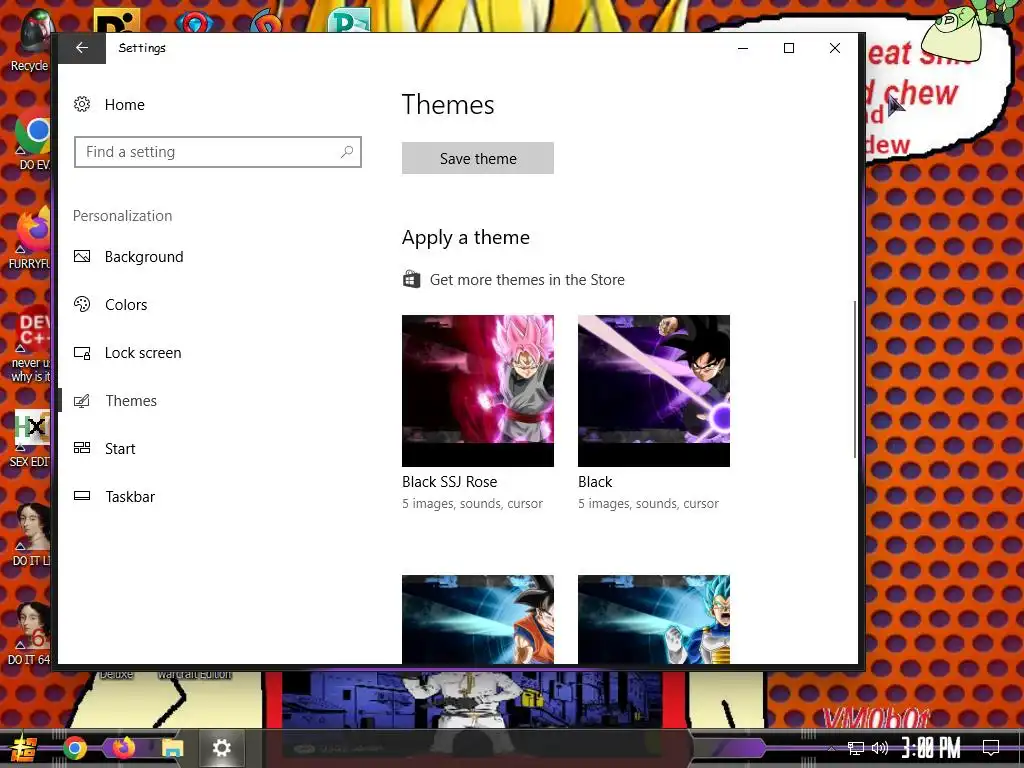
Task: Open Background personalization page
Action: tap(144, 257)
